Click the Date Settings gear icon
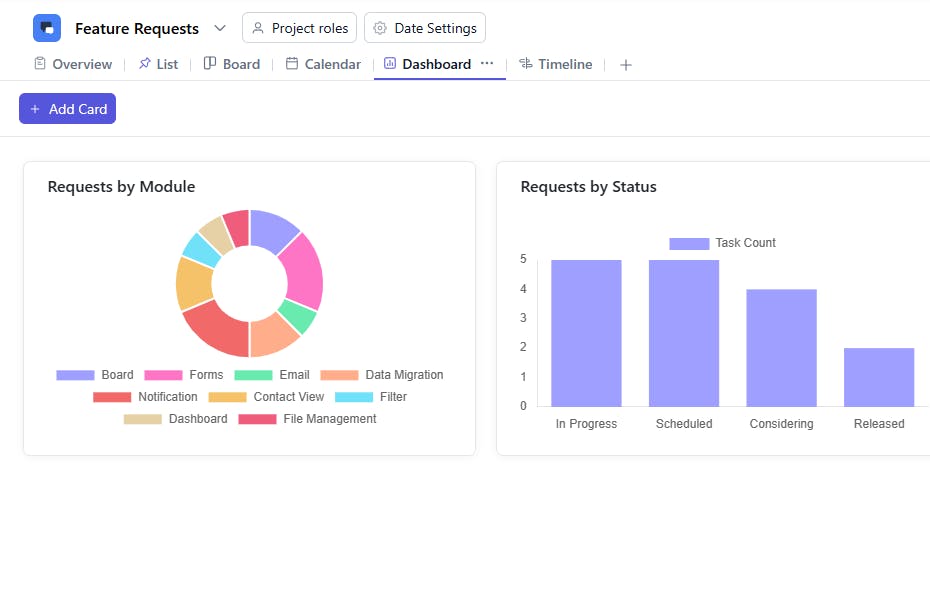Image resolution: width=930 pixels, height=600 pixels. click(x=378, y=28)
